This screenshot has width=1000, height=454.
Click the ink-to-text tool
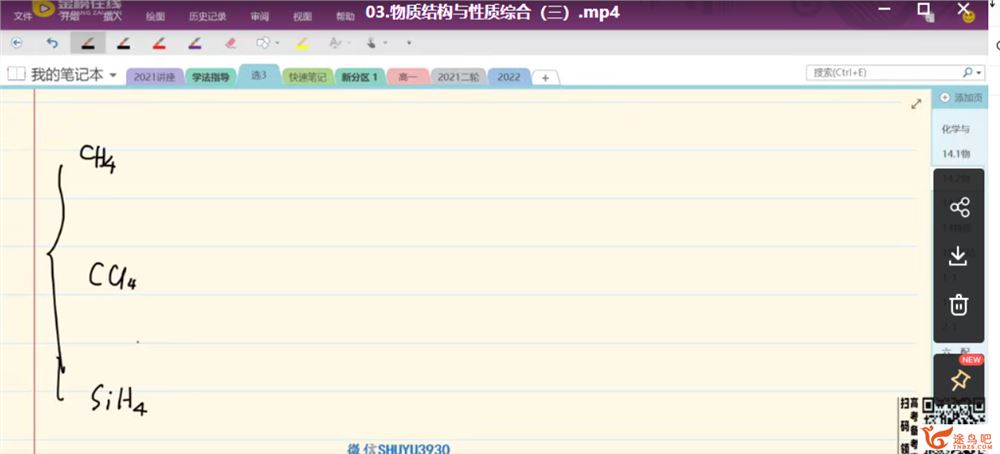click(x=335, y=43)
